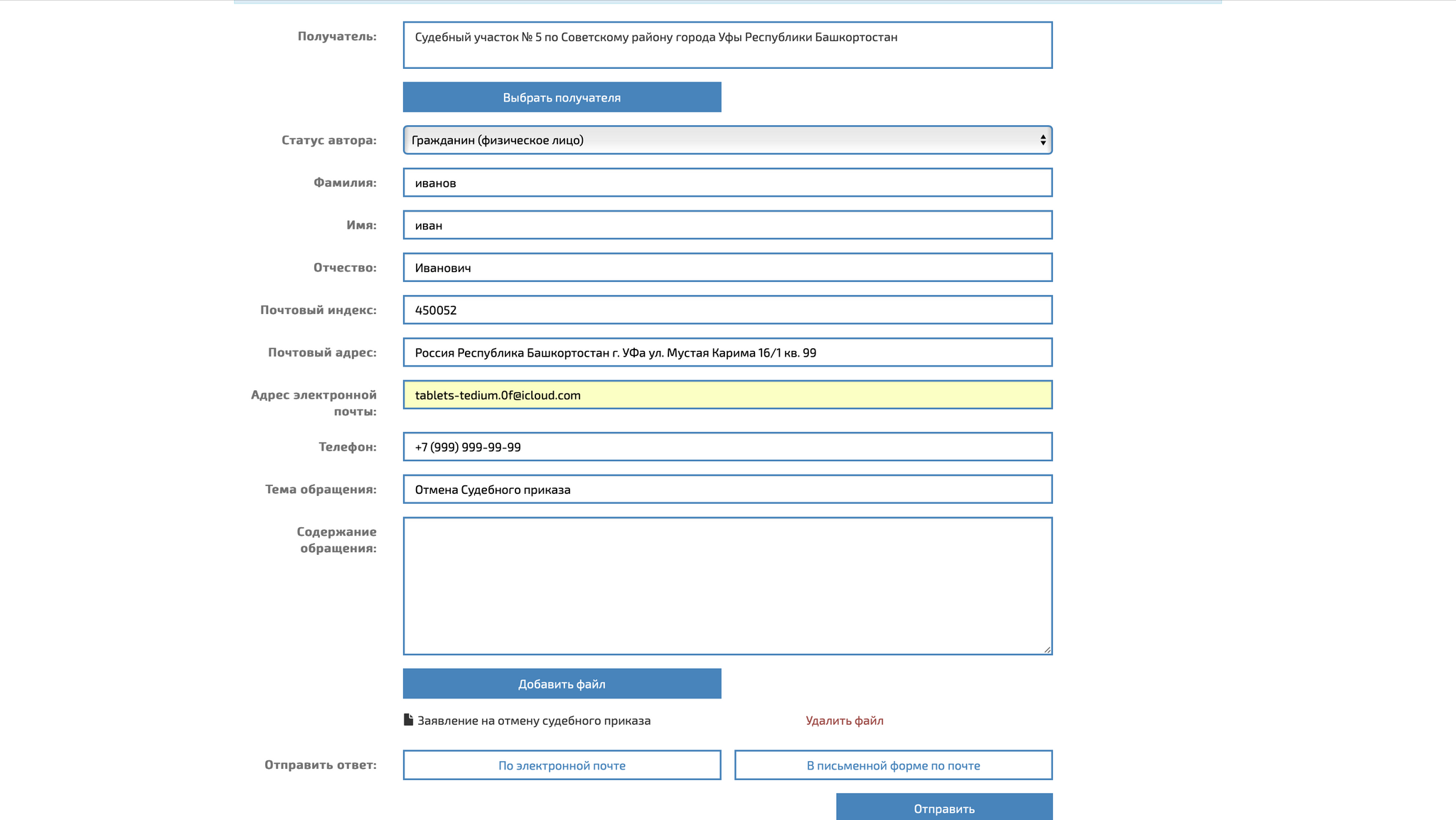Click the Фамилия field containing иванов
1456x820 pixels.
[x=727, y=183]
